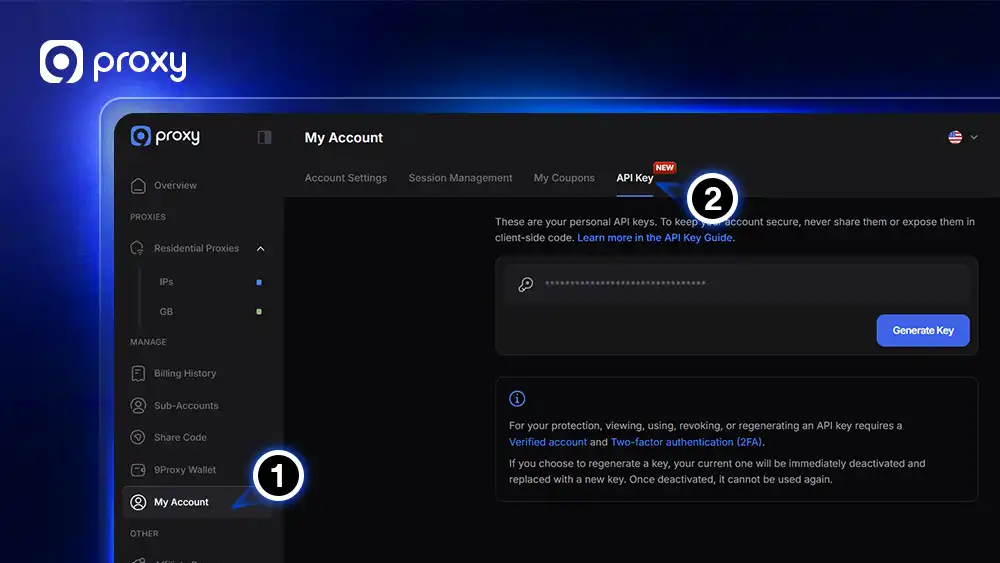This screenshot has width=1000, height=563.
Task: Click the 9Proxy Wallet icon
Action: [x=138, y=470]
